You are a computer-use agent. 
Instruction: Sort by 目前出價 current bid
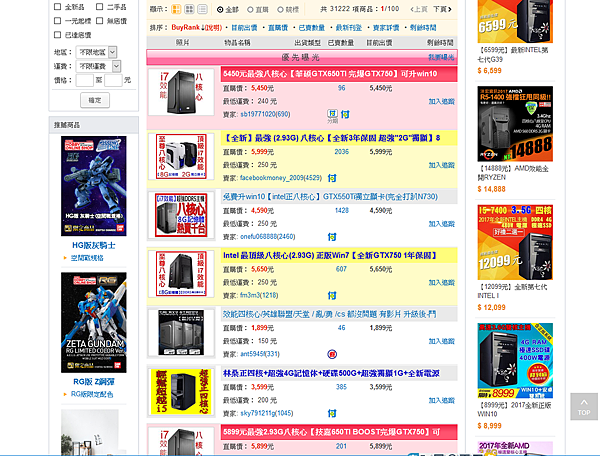[244, 28]
